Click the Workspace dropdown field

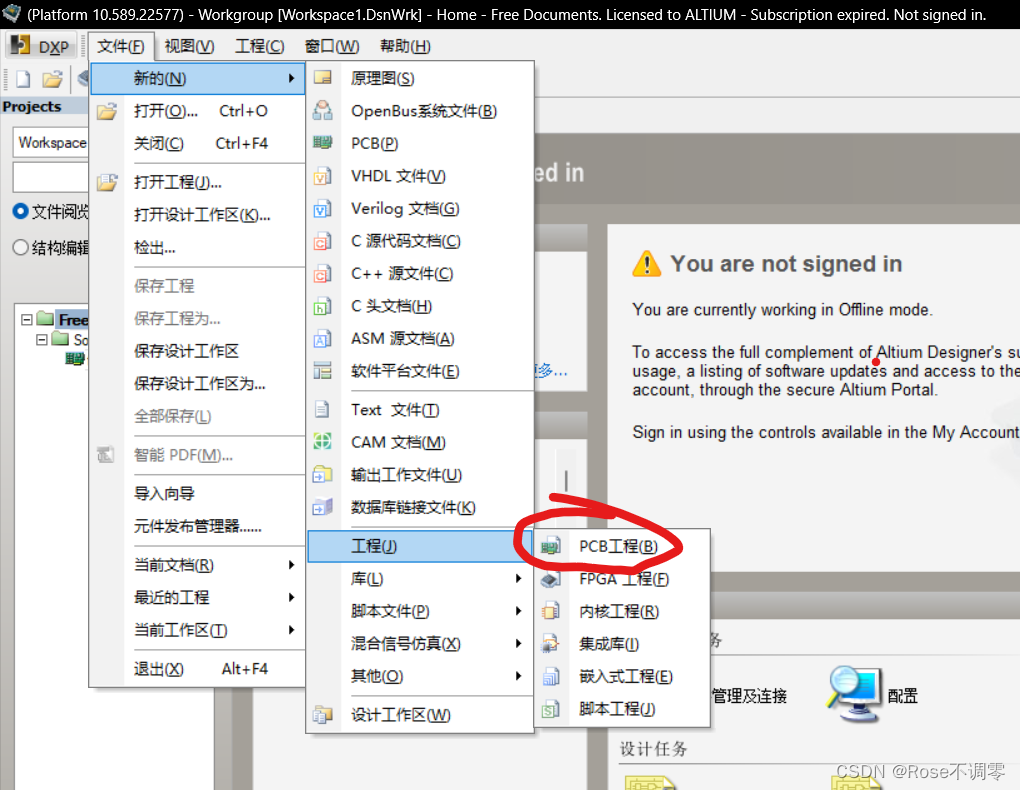click(x=51, y=143)
